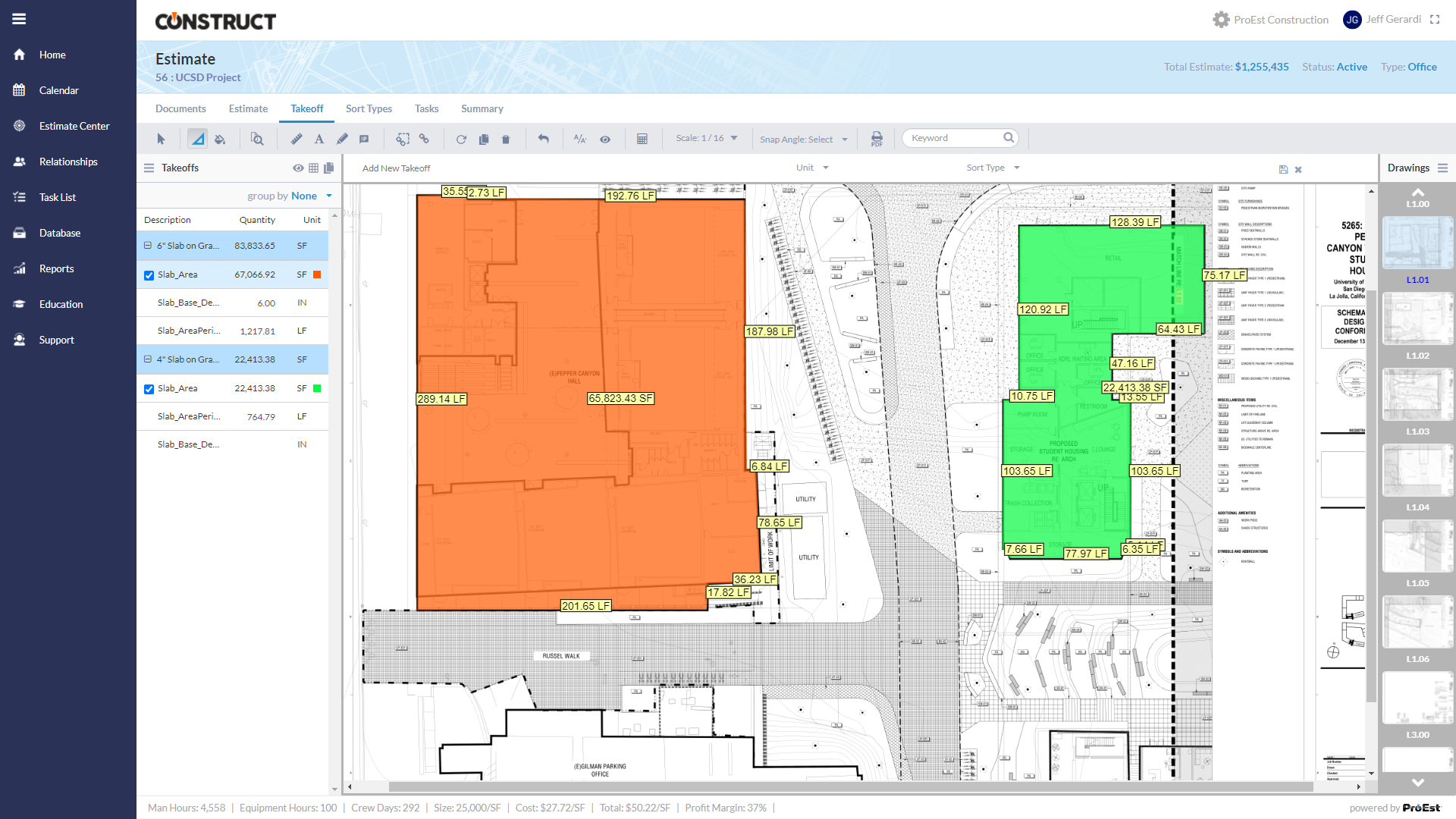Open the calculator tool

click(x=642, y=139)
